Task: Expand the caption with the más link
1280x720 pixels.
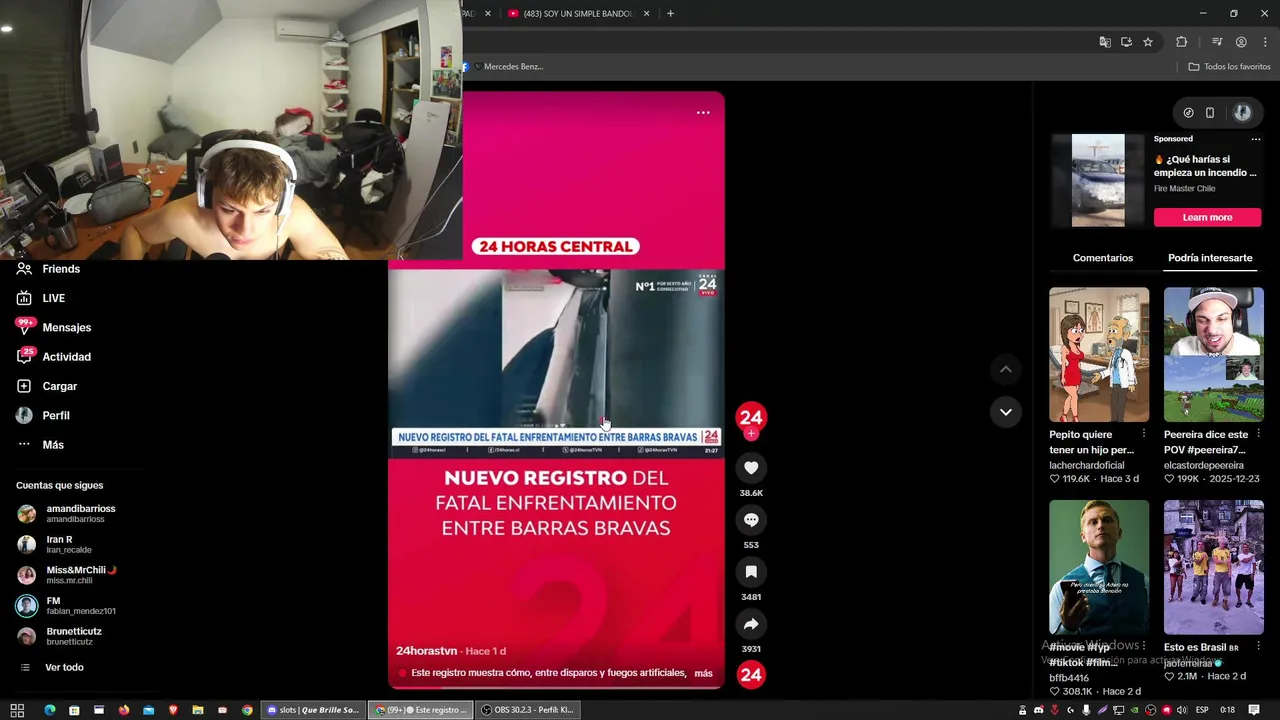Action: (x=703, y=673)
